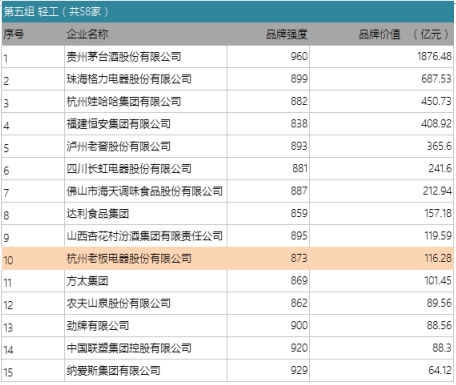This screenshot has width=456, height=385.
Task: Select the 贵州茅台酒股份有限公司 cell
Action: coord(146,57)
